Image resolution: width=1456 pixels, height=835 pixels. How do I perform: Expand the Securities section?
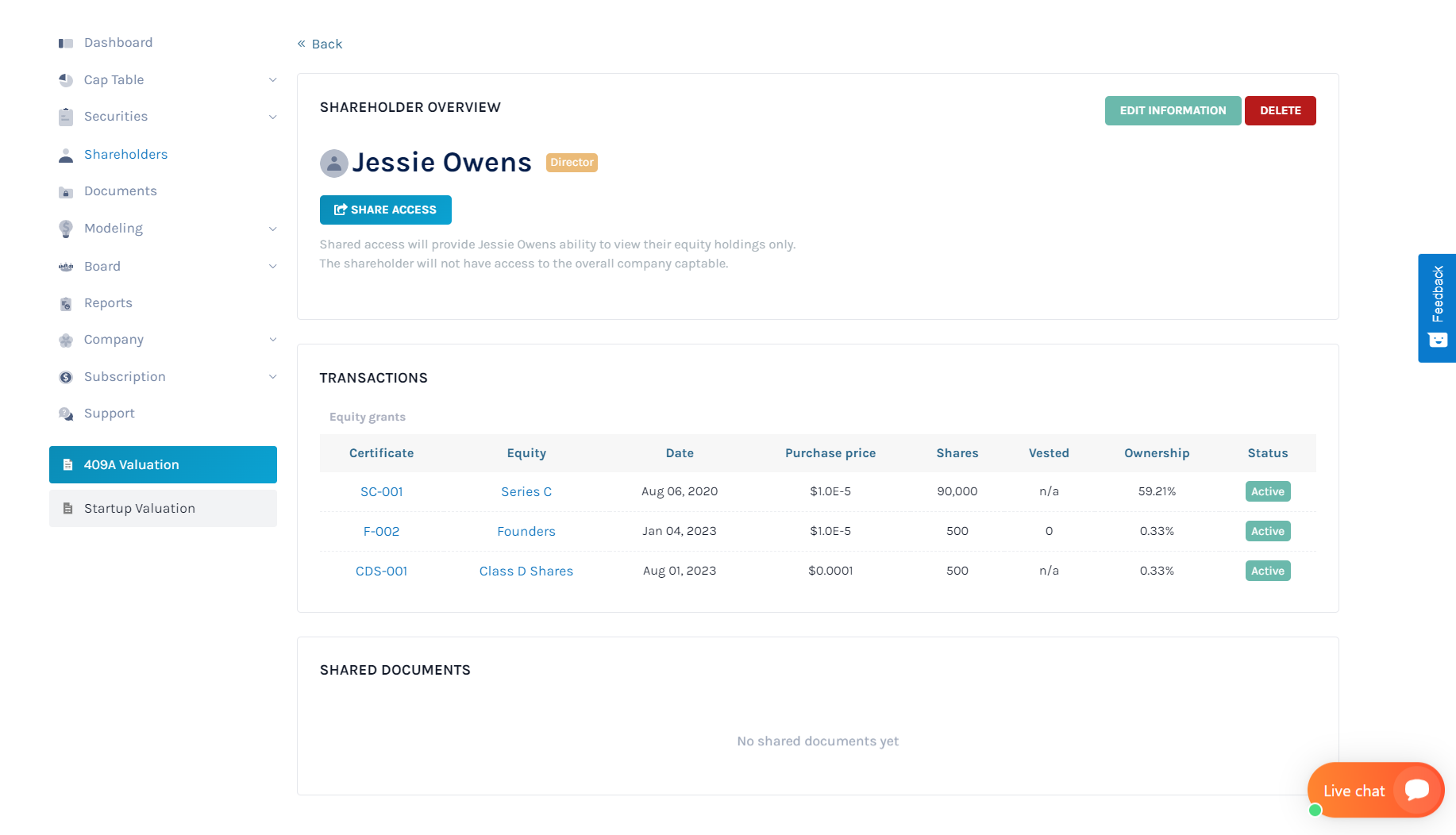pyautogui.click(x=273, y=117)
